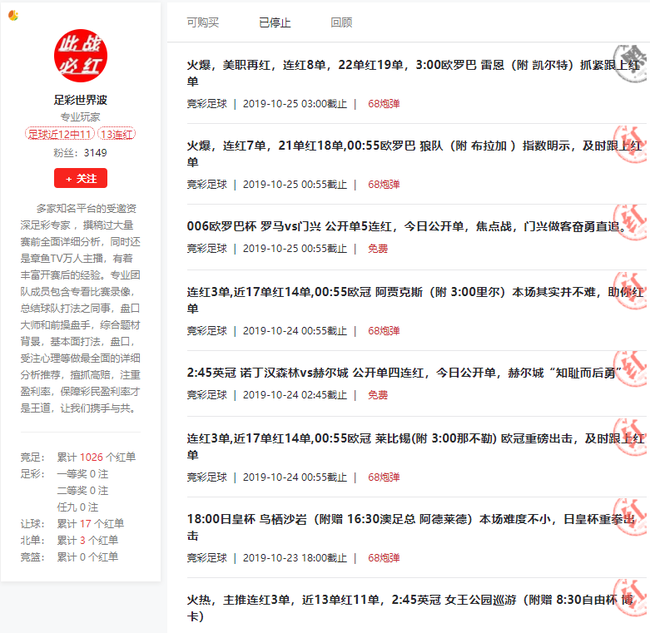Click the red 红 stamp on the 鸟栖沙岩 entry

pyautogui.click(x=631, y=517)
